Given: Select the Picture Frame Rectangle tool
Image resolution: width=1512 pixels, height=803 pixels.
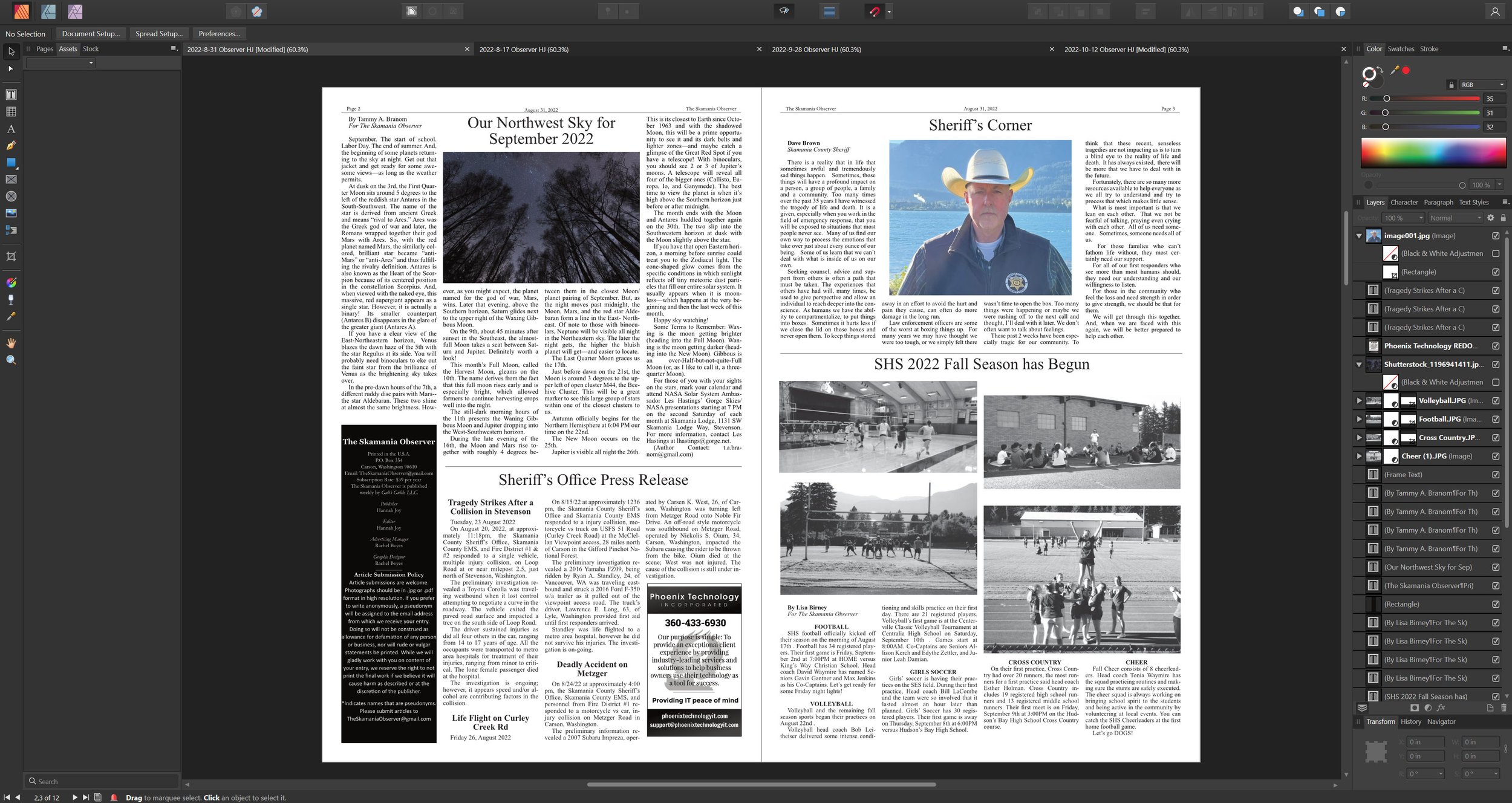Looking at the screenshot, I should 11,180.
